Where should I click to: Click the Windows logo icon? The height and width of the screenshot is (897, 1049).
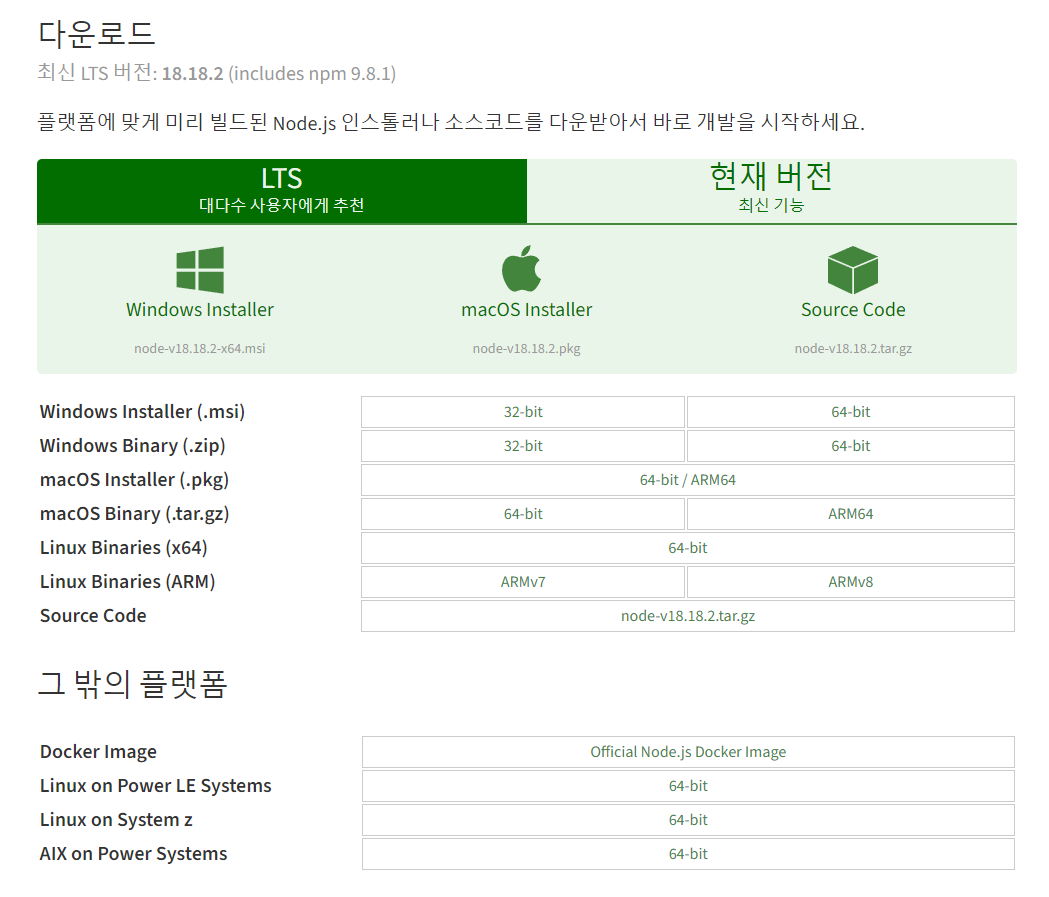pos(199,270)
